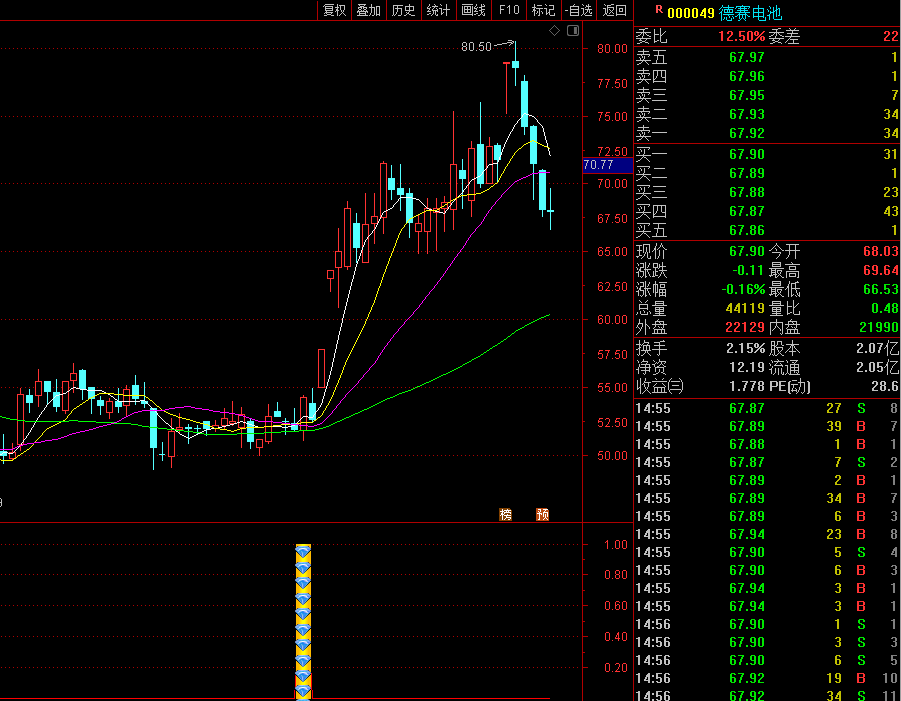This screenshot has width=901, height=701.
Task: Click the 榜 badge on chart
Action: click(x=506, y=514)
